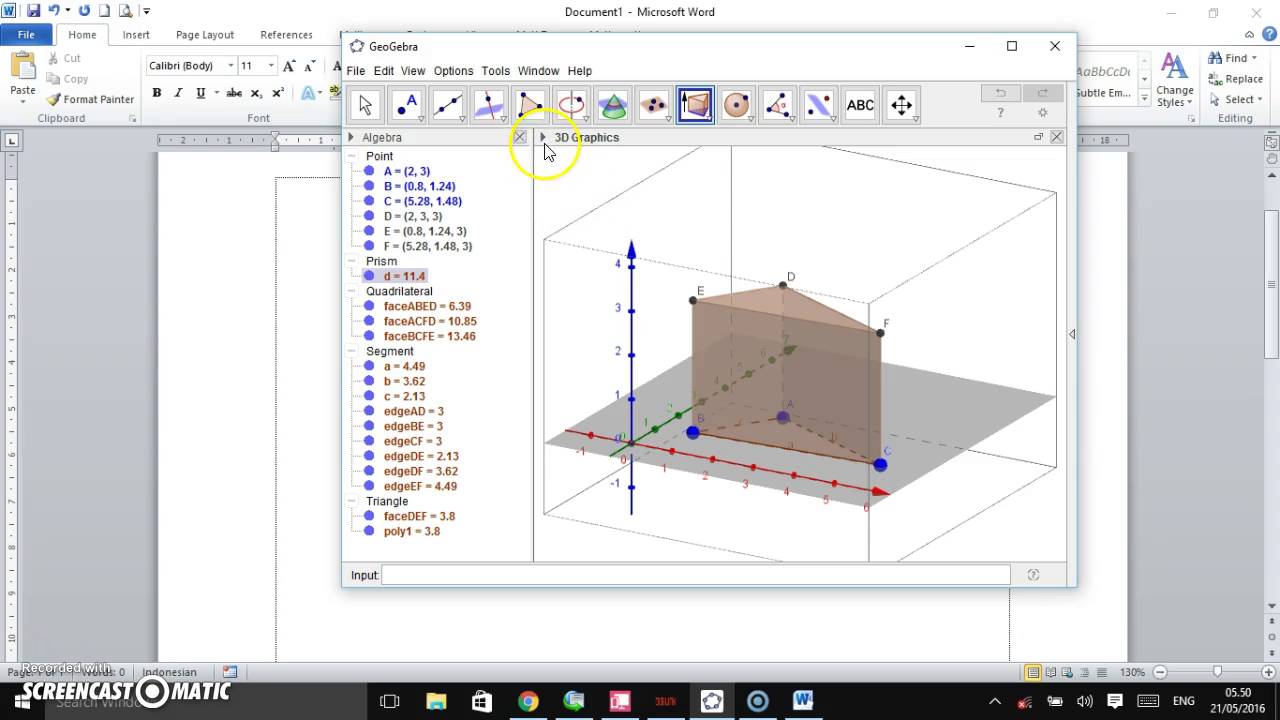Select the Rotate 3D Graphics View tool
The image size is (1280, 720).
click(902, 105)
